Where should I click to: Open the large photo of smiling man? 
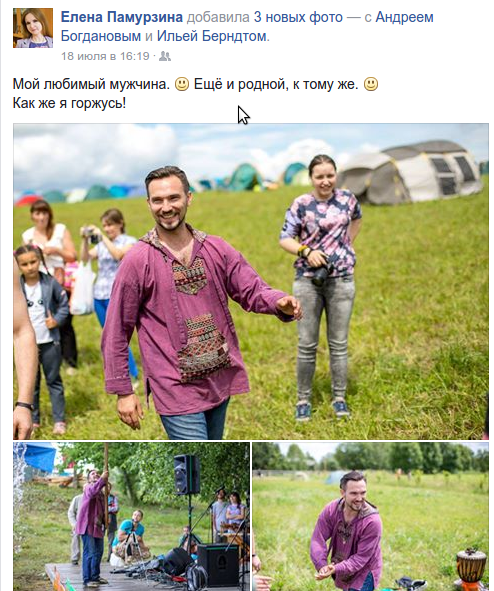coord(251,281)
